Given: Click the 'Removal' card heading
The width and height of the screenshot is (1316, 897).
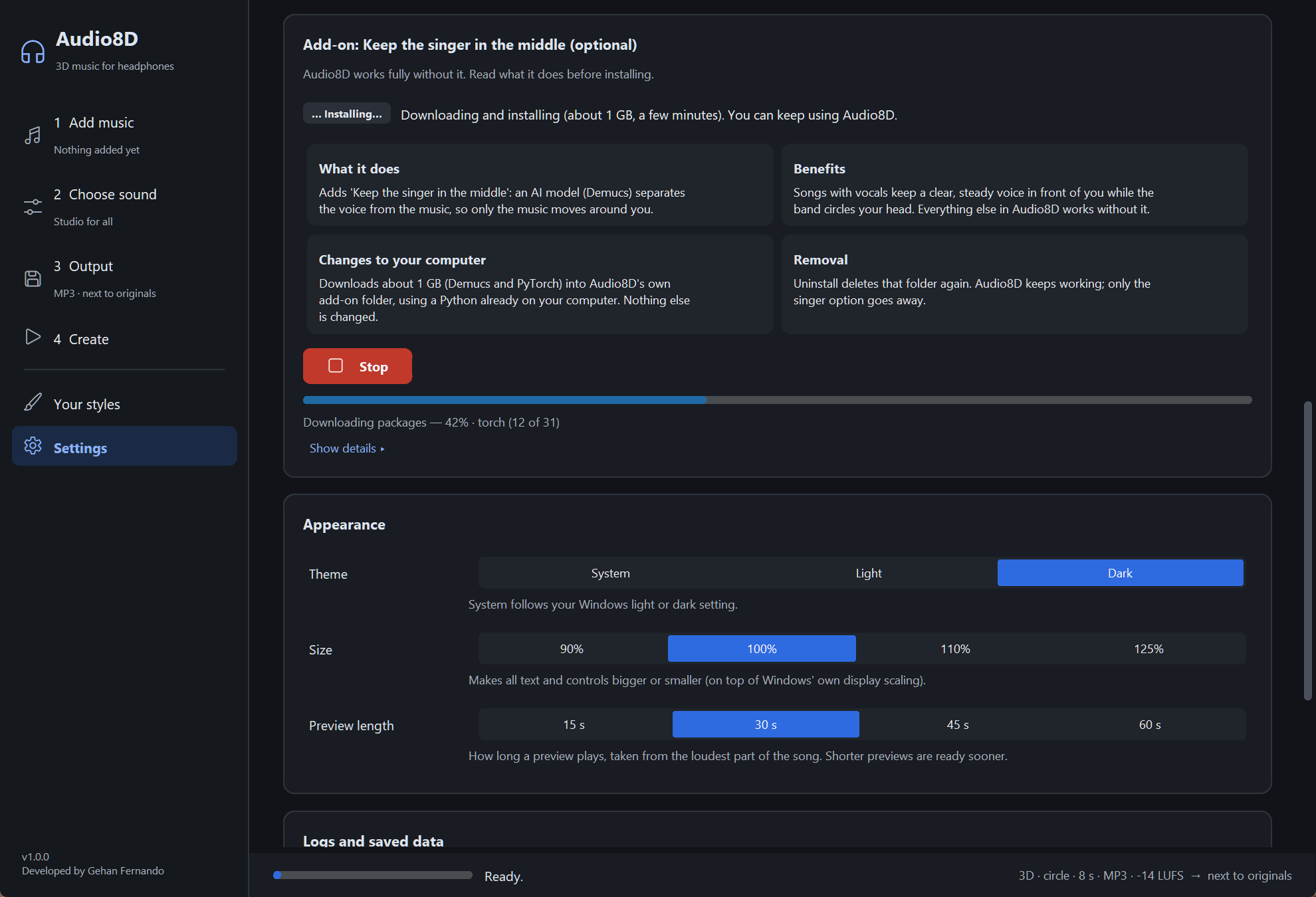Looking at the screenshot, I should [x=820, y=260].
